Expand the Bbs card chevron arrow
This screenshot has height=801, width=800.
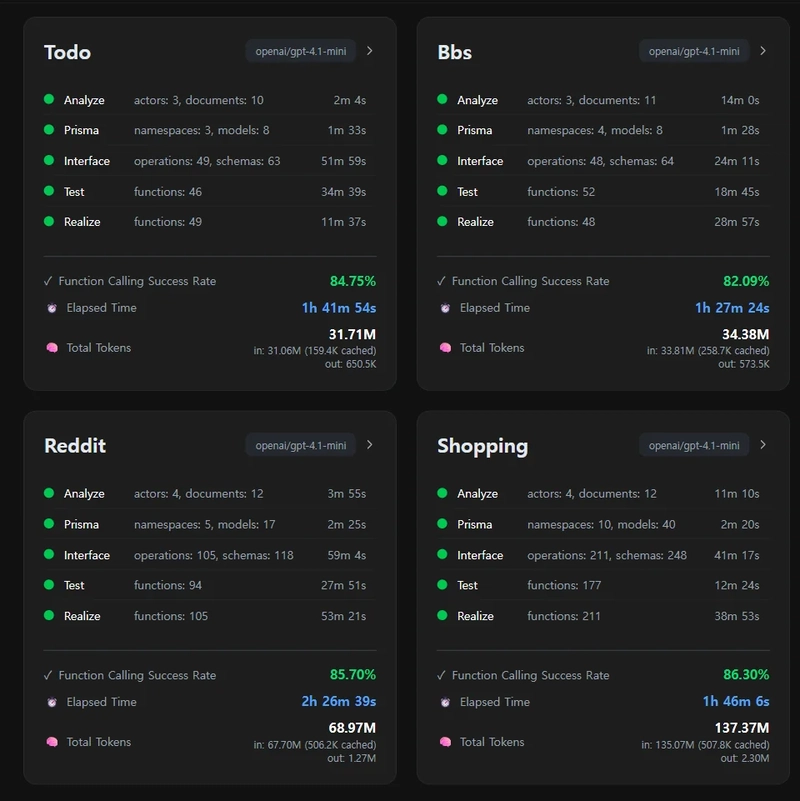coord(763,51)
